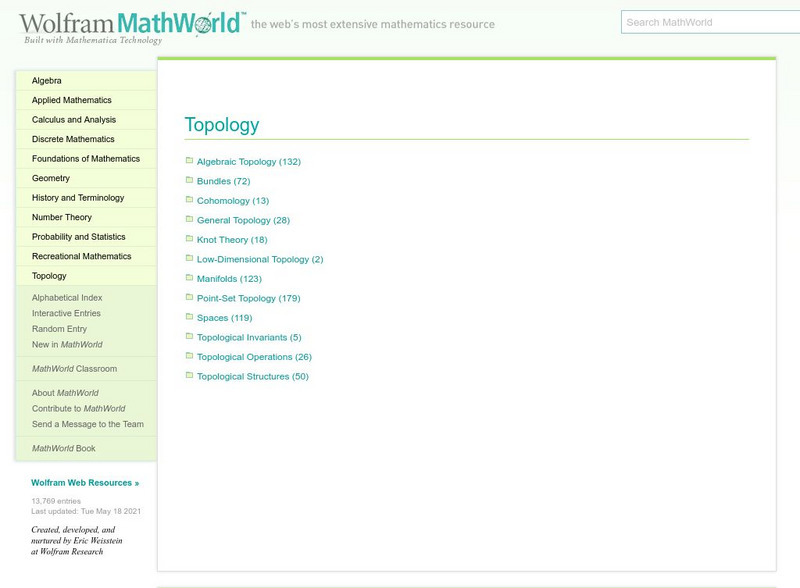Open History and Terminology category
Image resolution: width=800 pixels, height=588 pixels.
click(86, 198)
